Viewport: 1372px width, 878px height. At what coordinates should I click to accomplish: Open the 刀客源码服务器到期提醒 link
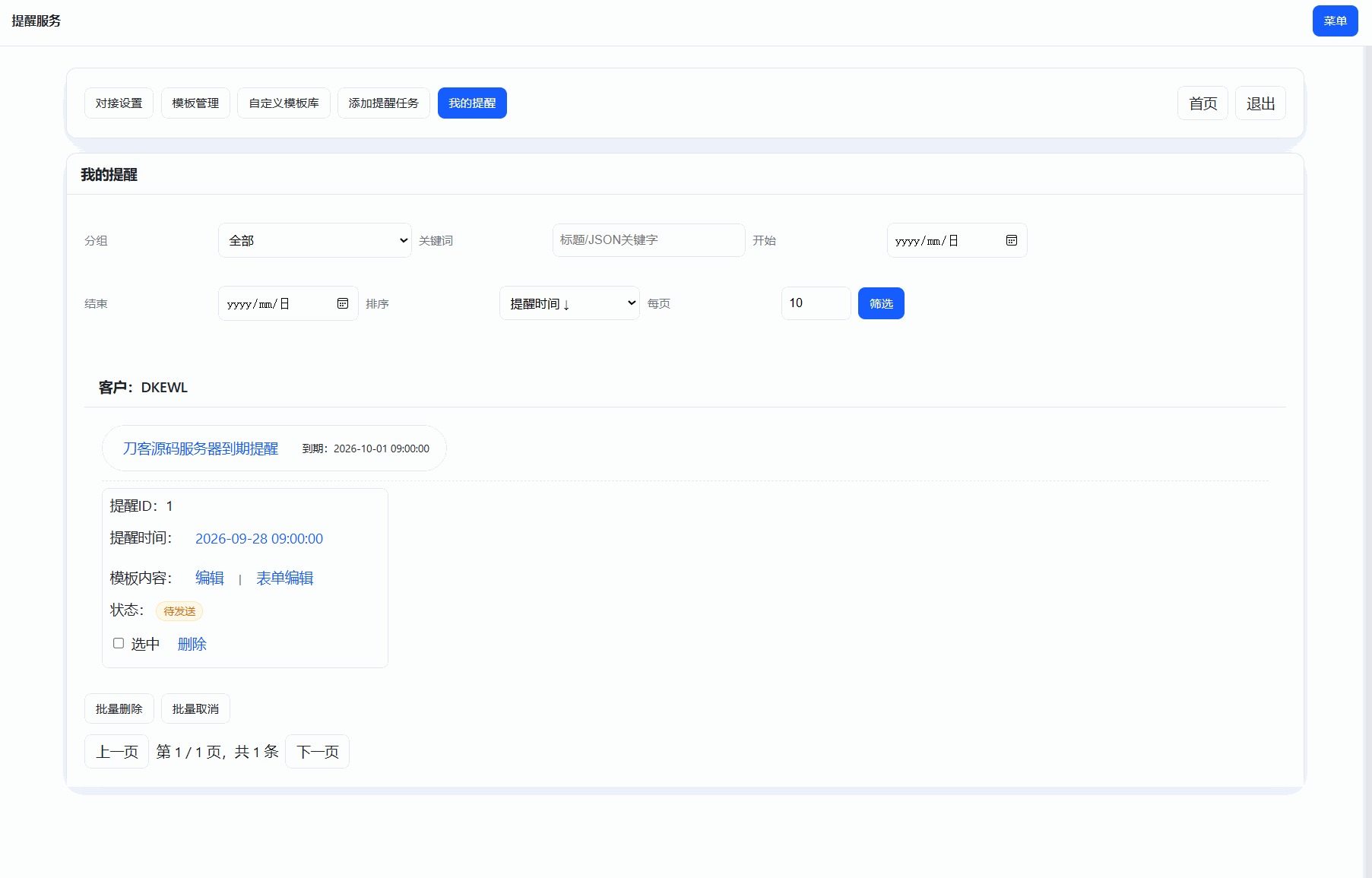click(x=201, y=449)
